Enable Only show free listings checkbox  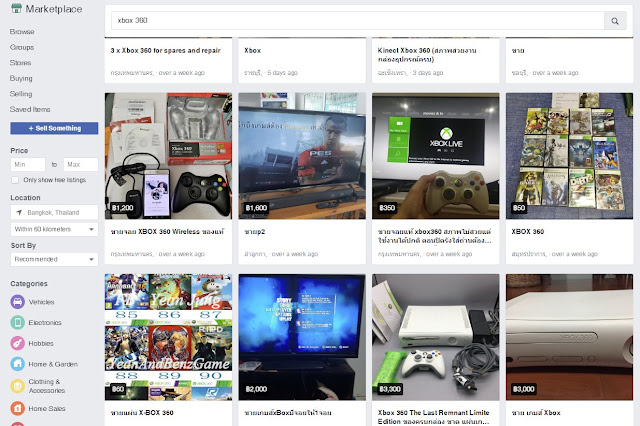pyautogui.click(x=15, y=180)
